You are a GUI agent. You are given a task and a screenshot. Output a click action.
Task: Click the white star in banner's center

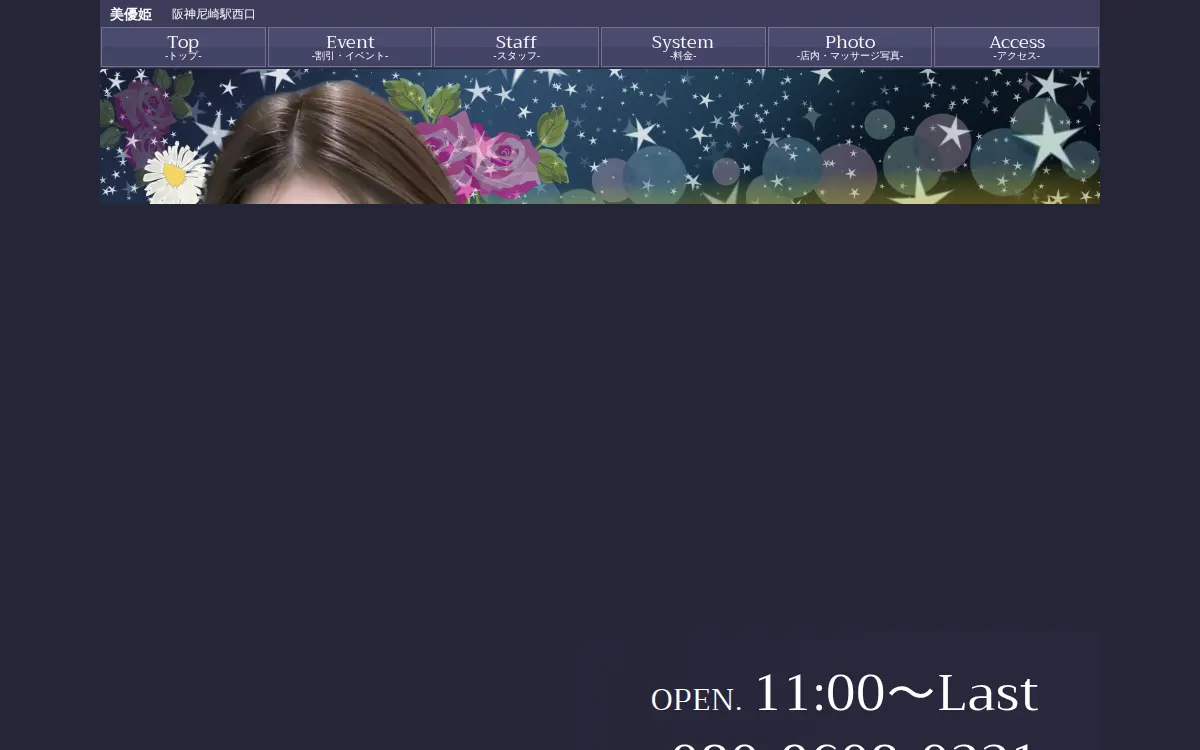pos(640,133)
